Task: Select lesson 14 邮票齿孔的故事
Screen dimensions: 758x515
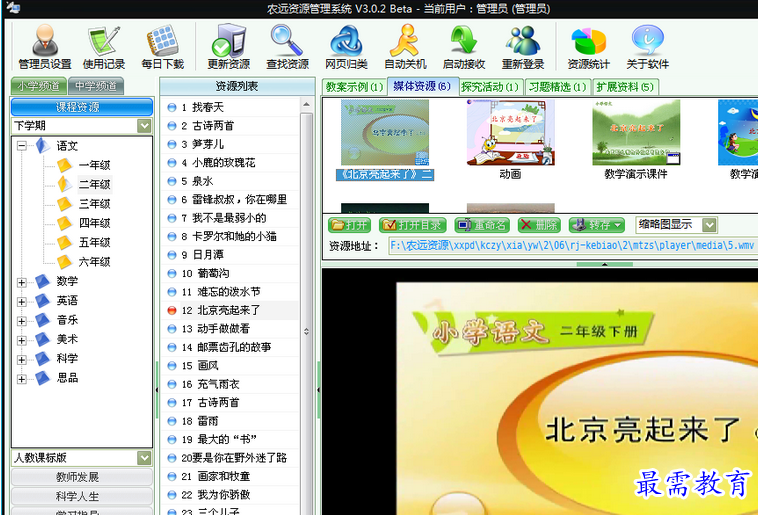Action: 231,347
